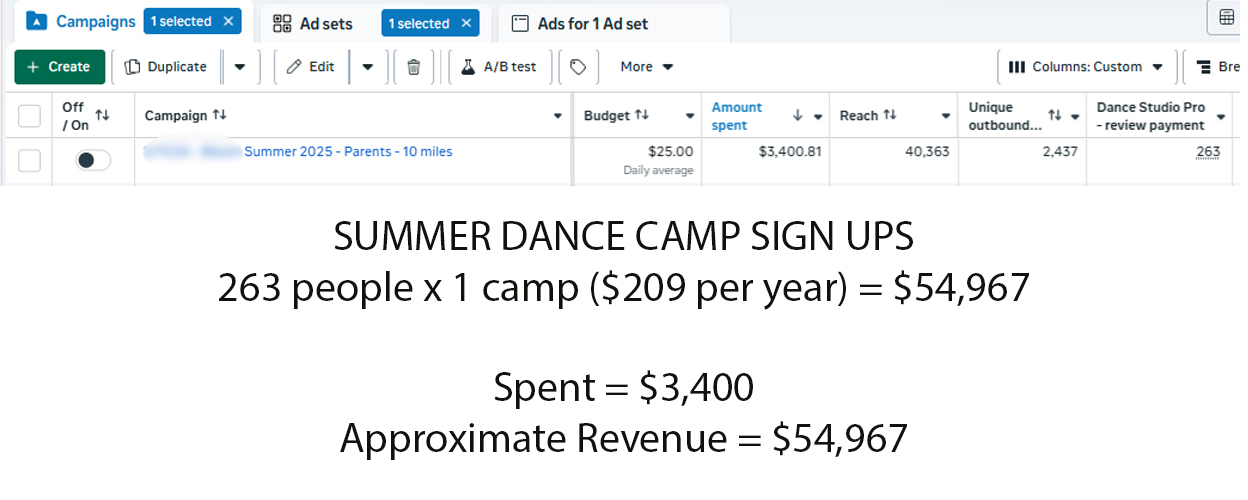Image resolution: width=1248 pixels, height=500 pixels.
Task: Click the grid icon at top right
Action: click(1227, 17)
